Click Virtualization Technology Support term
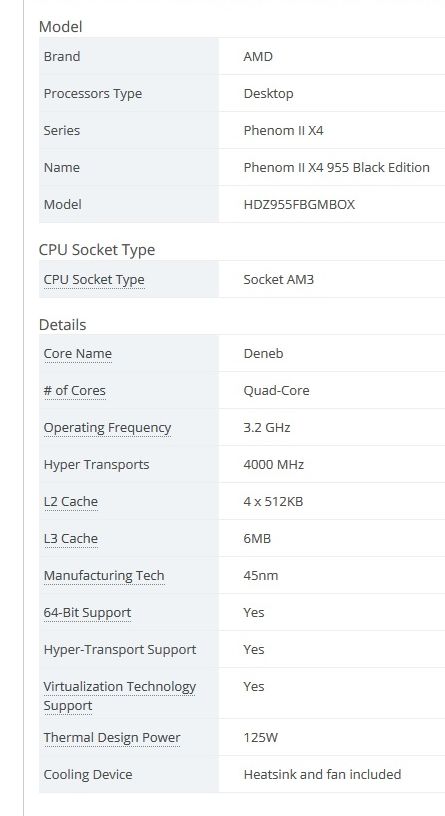 point(120,696)
